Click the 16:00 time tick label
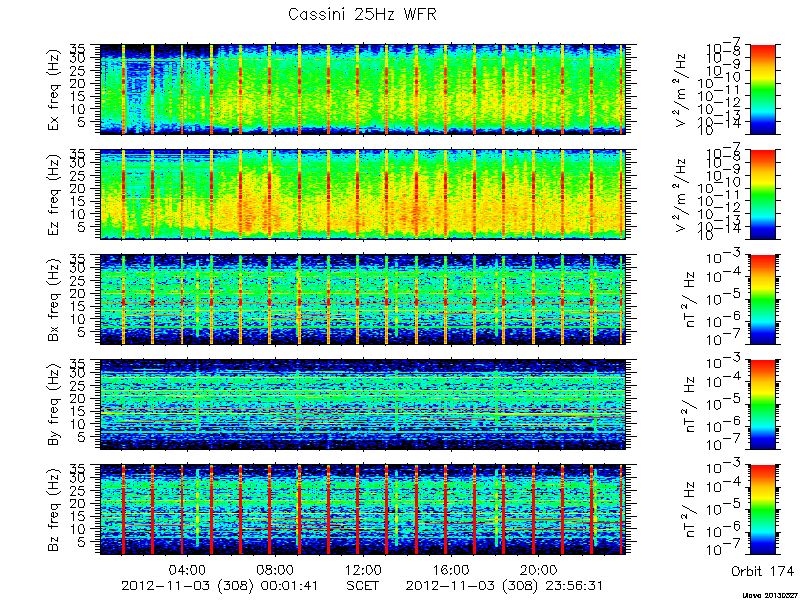Screen dimensions: 800x600 coord(450,569)
